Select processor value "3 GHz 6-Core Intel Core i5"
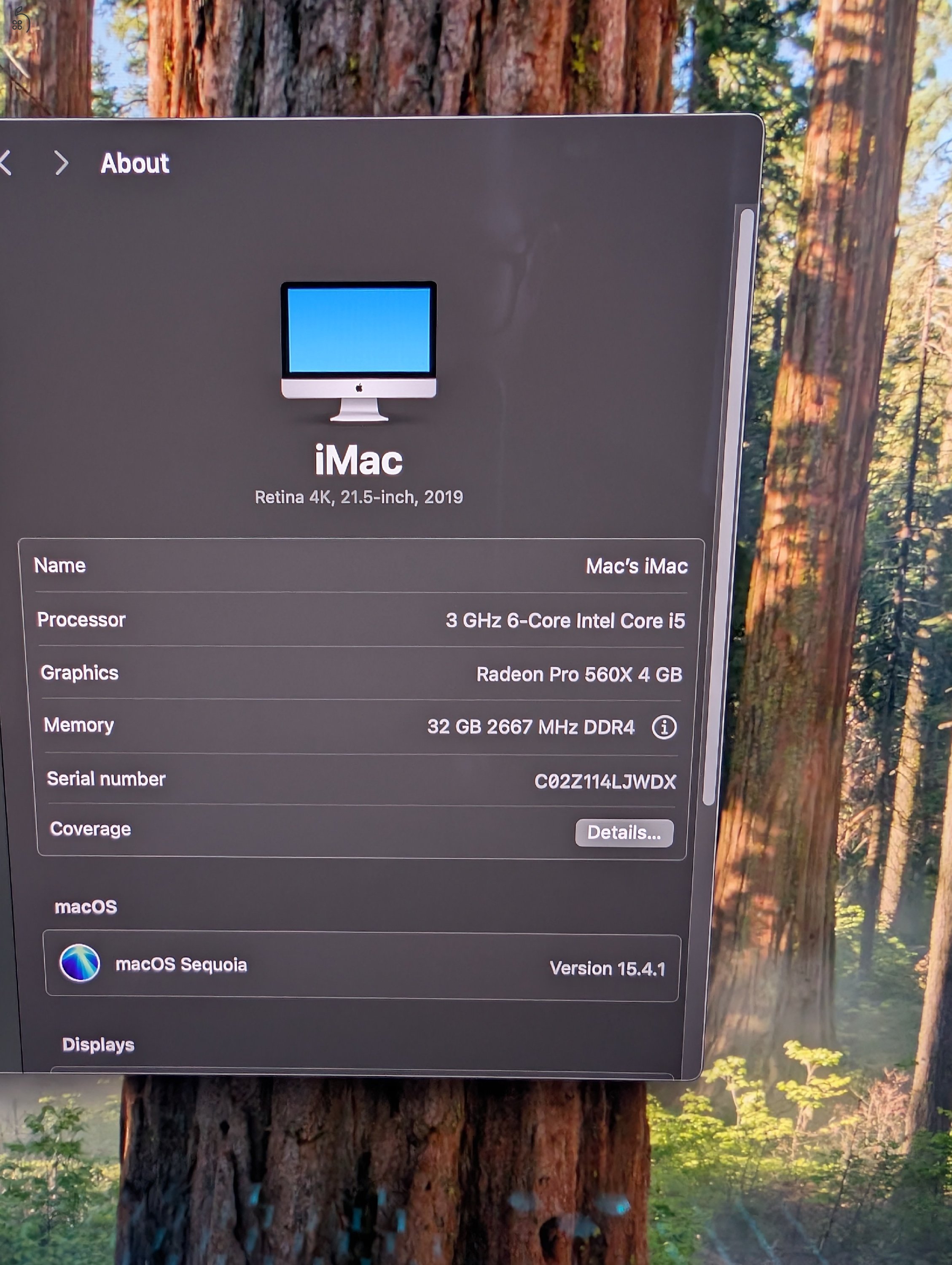This screenshot has width=952, height=1265. [x=565, y=621]
